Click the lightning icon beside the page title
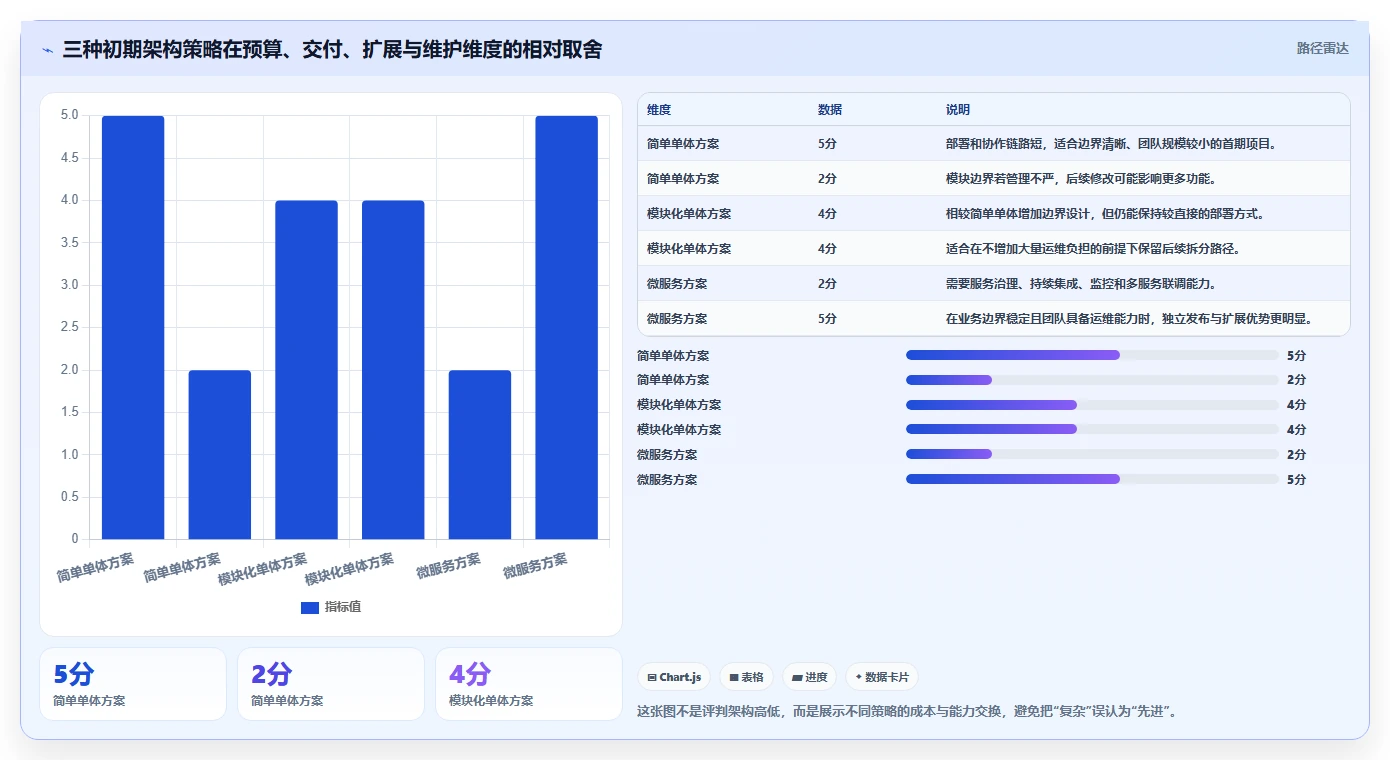Image resolution: width=1390 pixels, height=760 pixels. pyautogui.click(x=47, y=49)
